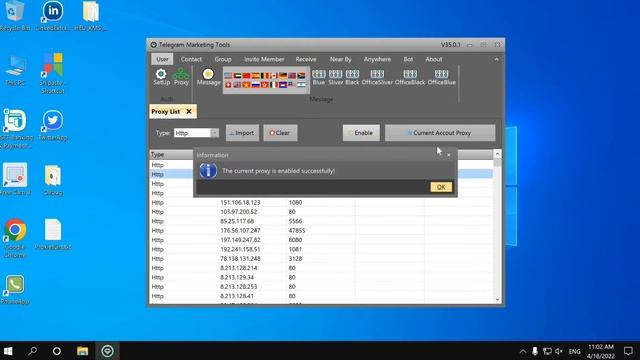Screen dimensions: 640x360
Task: Click the proxy list scrollbar down arrow
Action: tap(497, 300)
